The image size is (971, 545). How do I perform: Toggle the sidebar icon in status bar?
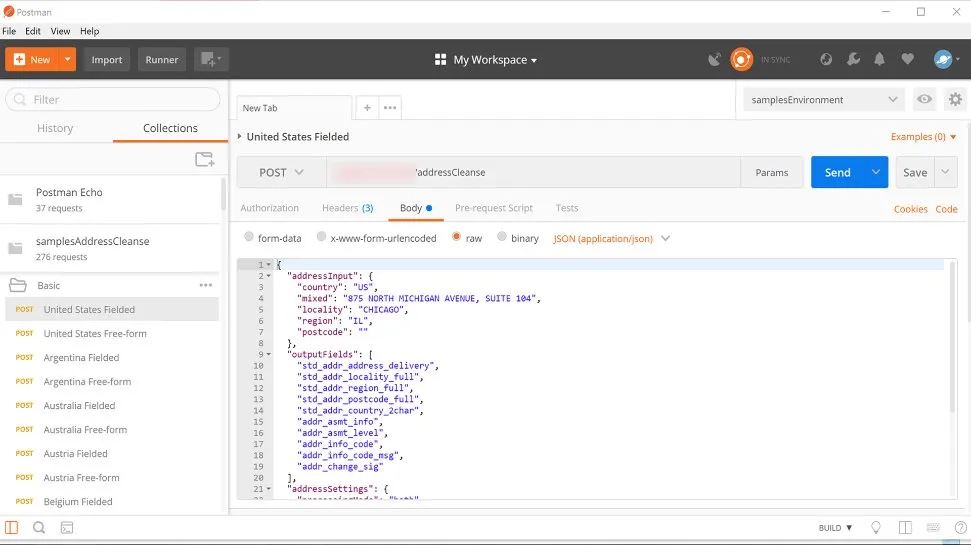tap(12, 527)
